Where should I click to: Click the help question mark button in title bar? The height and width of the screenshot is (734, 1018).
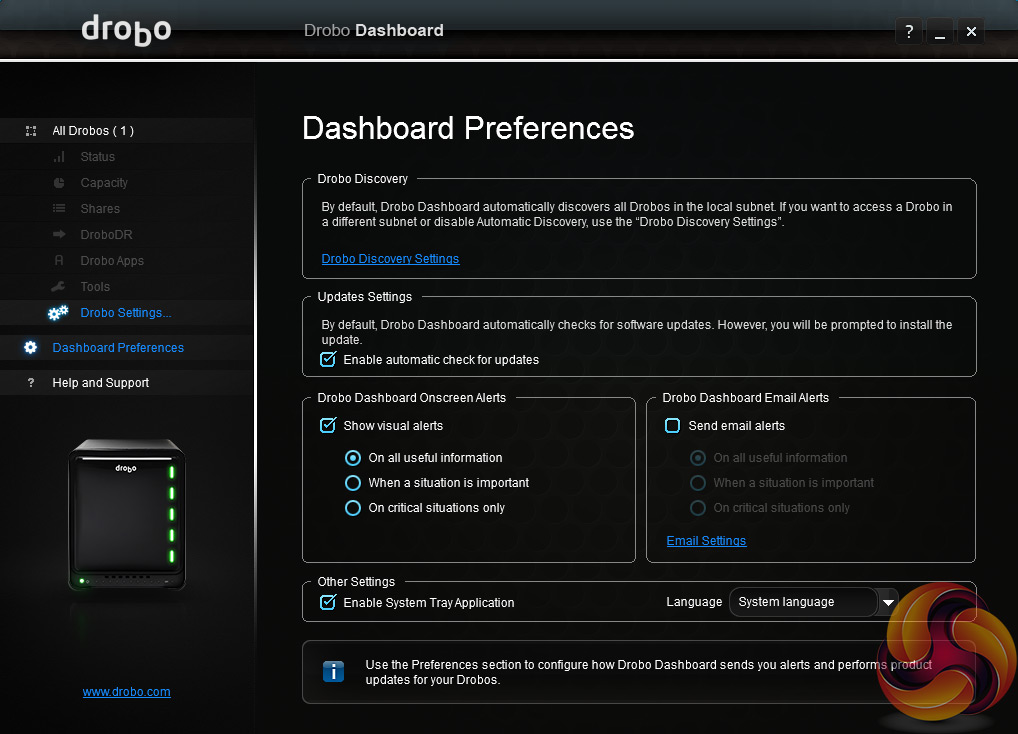point(908,32)
